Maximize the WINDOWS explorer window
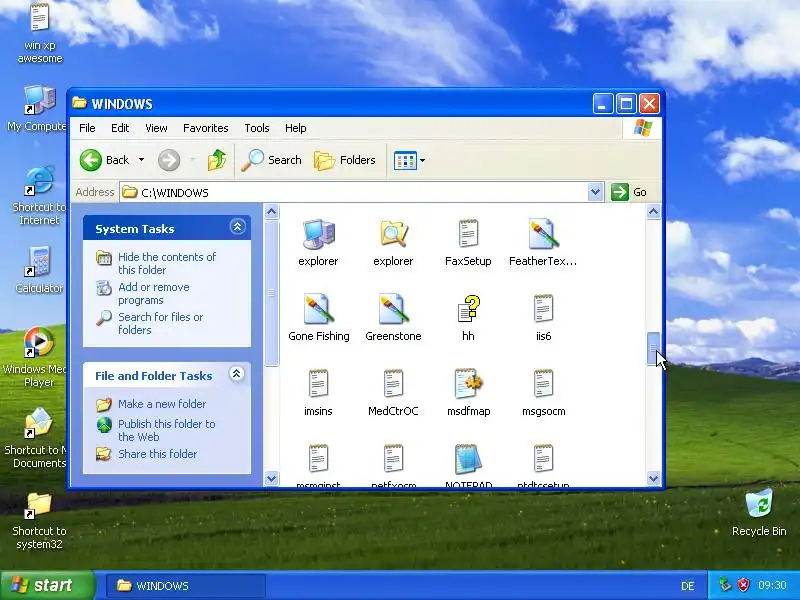Screen dimensions: 800x600 pyautogui.click(x=626, y=104)
